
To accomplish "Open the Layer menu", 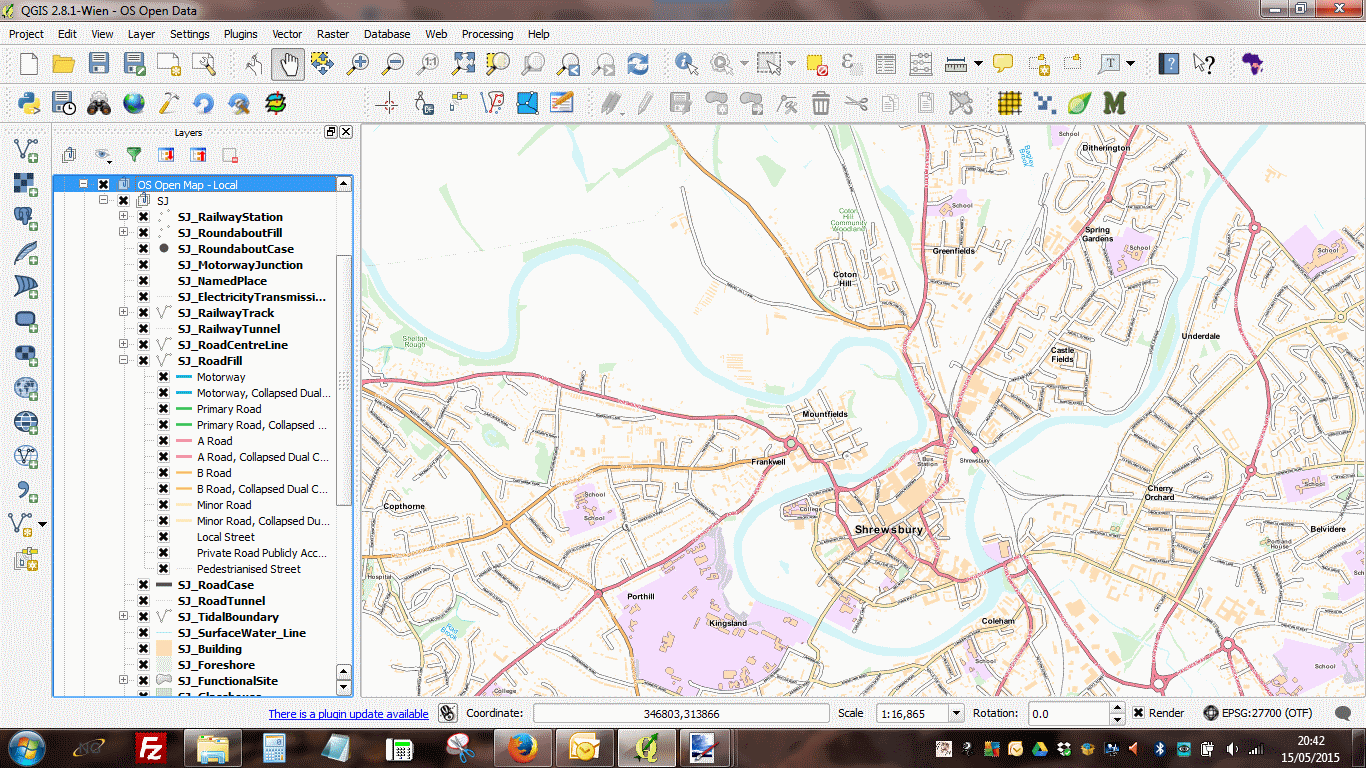I will point(141,34).
